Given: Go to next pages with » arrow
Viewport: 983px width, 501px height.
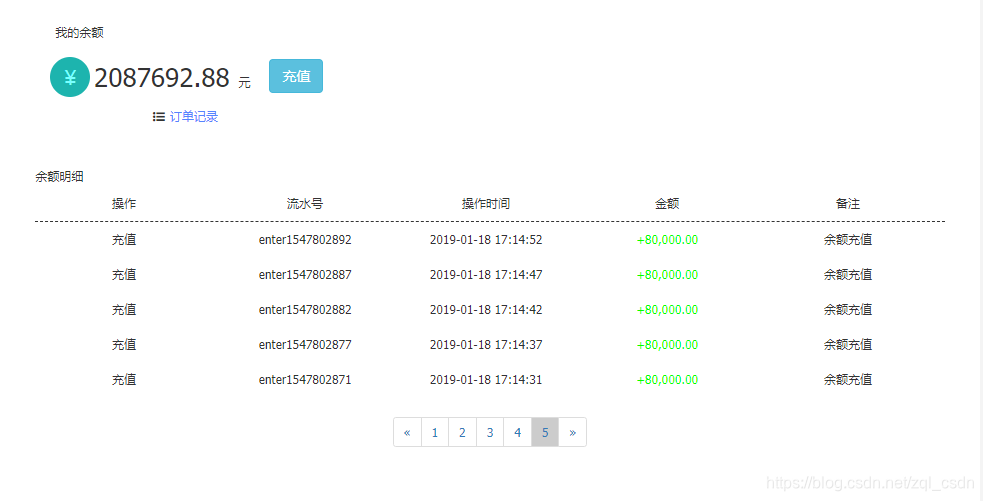Looking at the screenshot, I should click(x=572, y=432).
